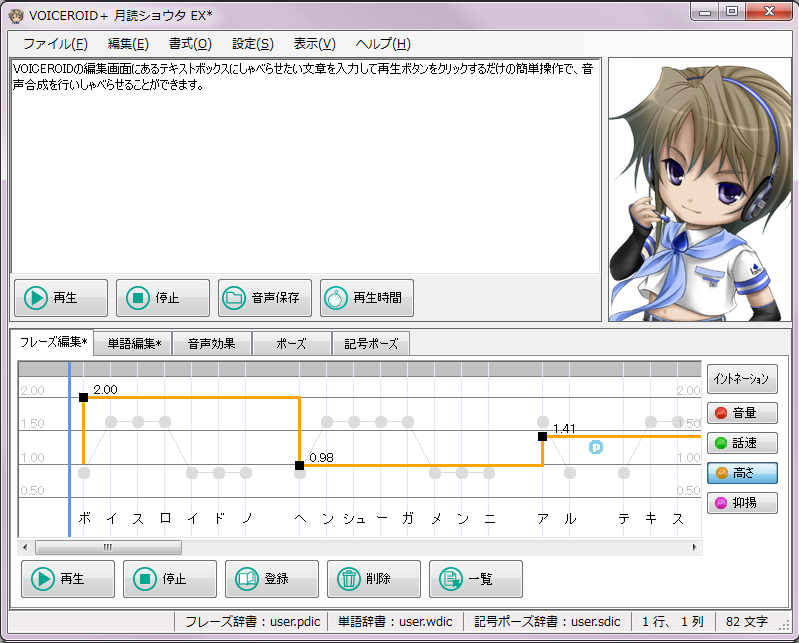Click the 1 行、1 列 cursor position
This screenshot has height=643, width=799.
672,622
